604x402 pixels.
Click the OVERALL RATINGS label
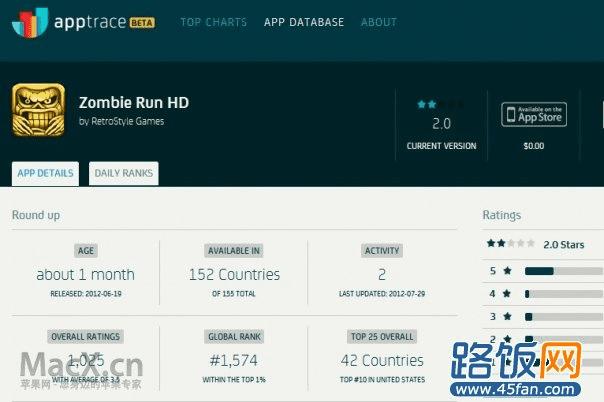click(86, 337)
